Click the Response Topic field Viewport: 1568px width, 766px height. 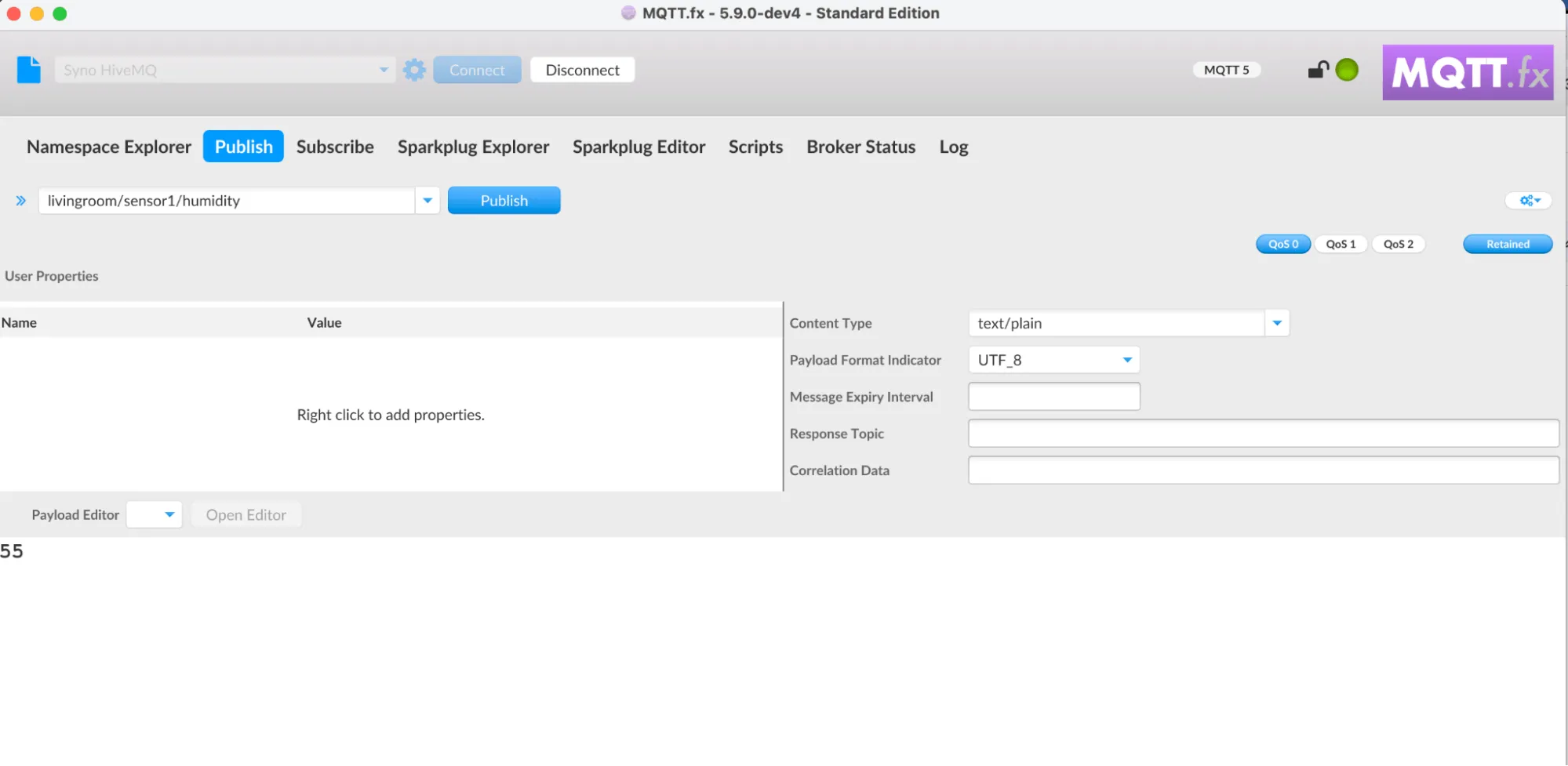(x=1264, y=434)
